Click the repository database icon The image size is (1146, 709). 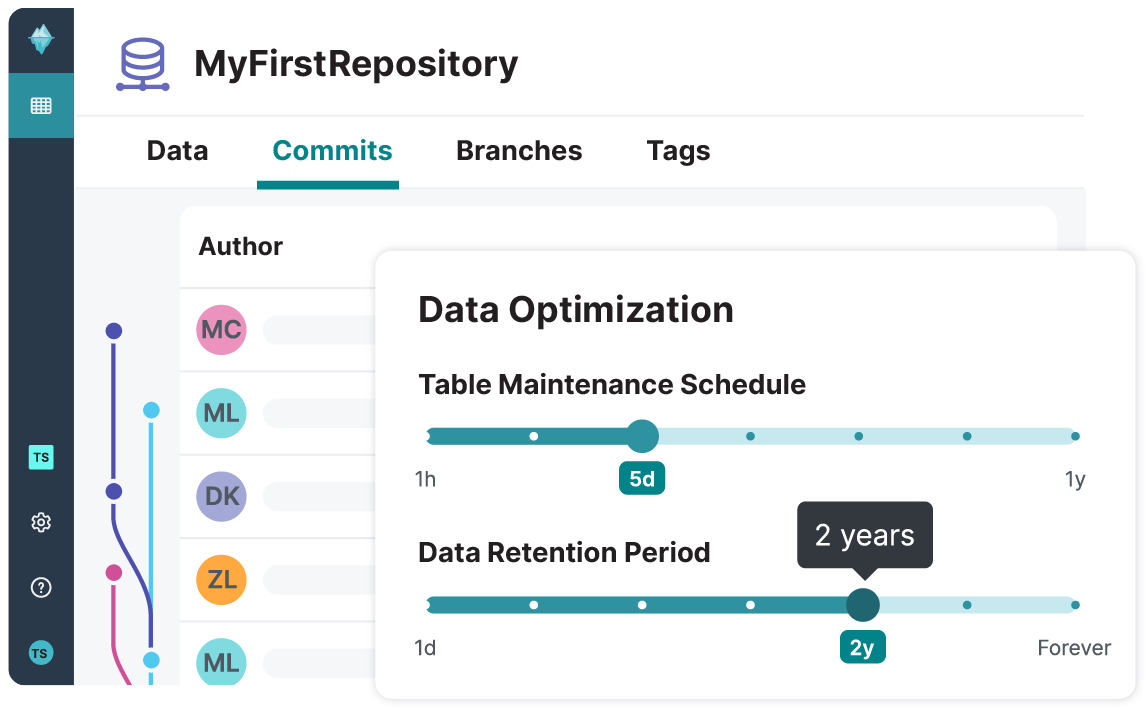[143, 65]
